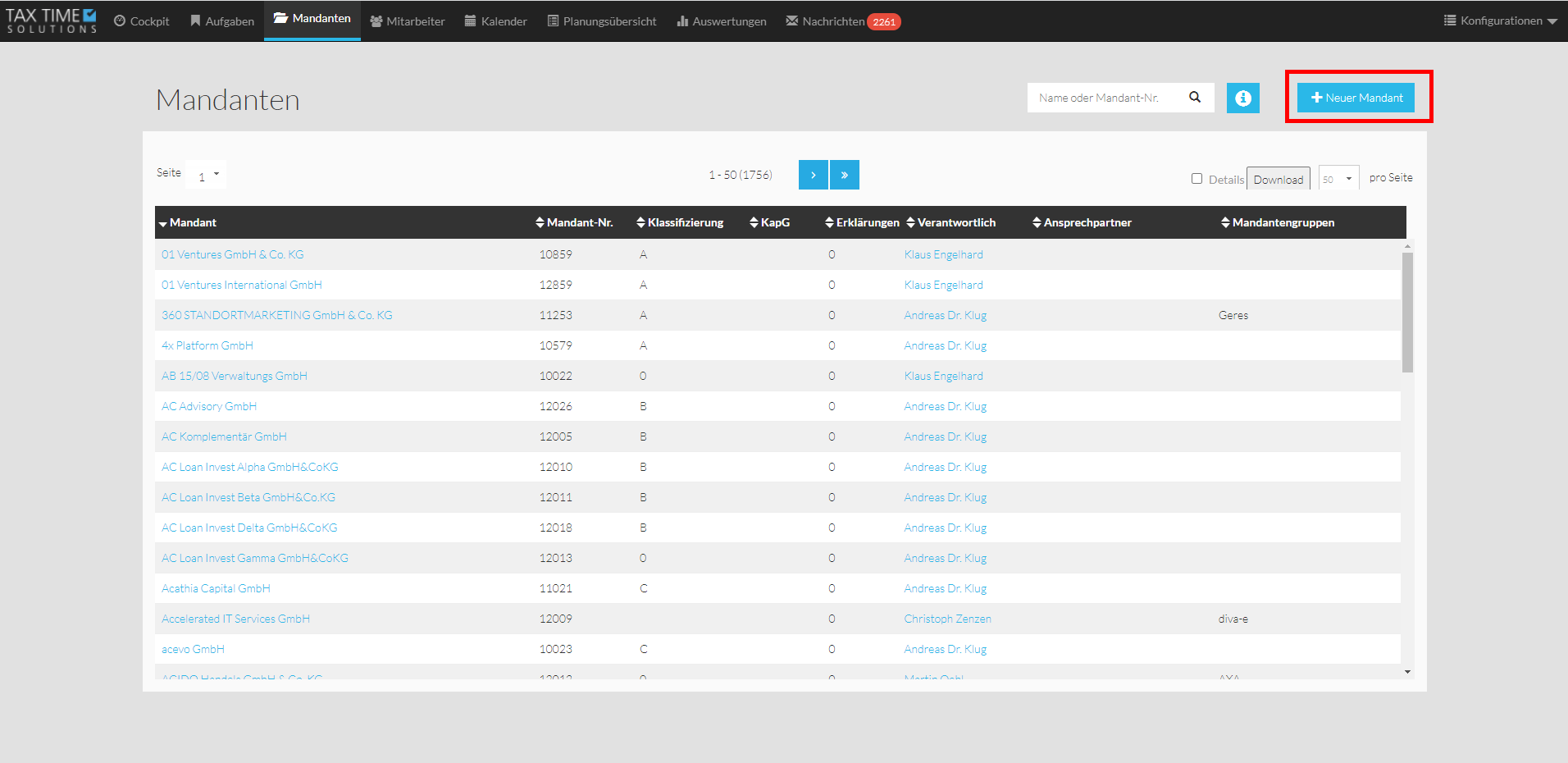1568x763 pixels.
Task: Open Christoph Zenzen employee link
Action: [948, 619]
